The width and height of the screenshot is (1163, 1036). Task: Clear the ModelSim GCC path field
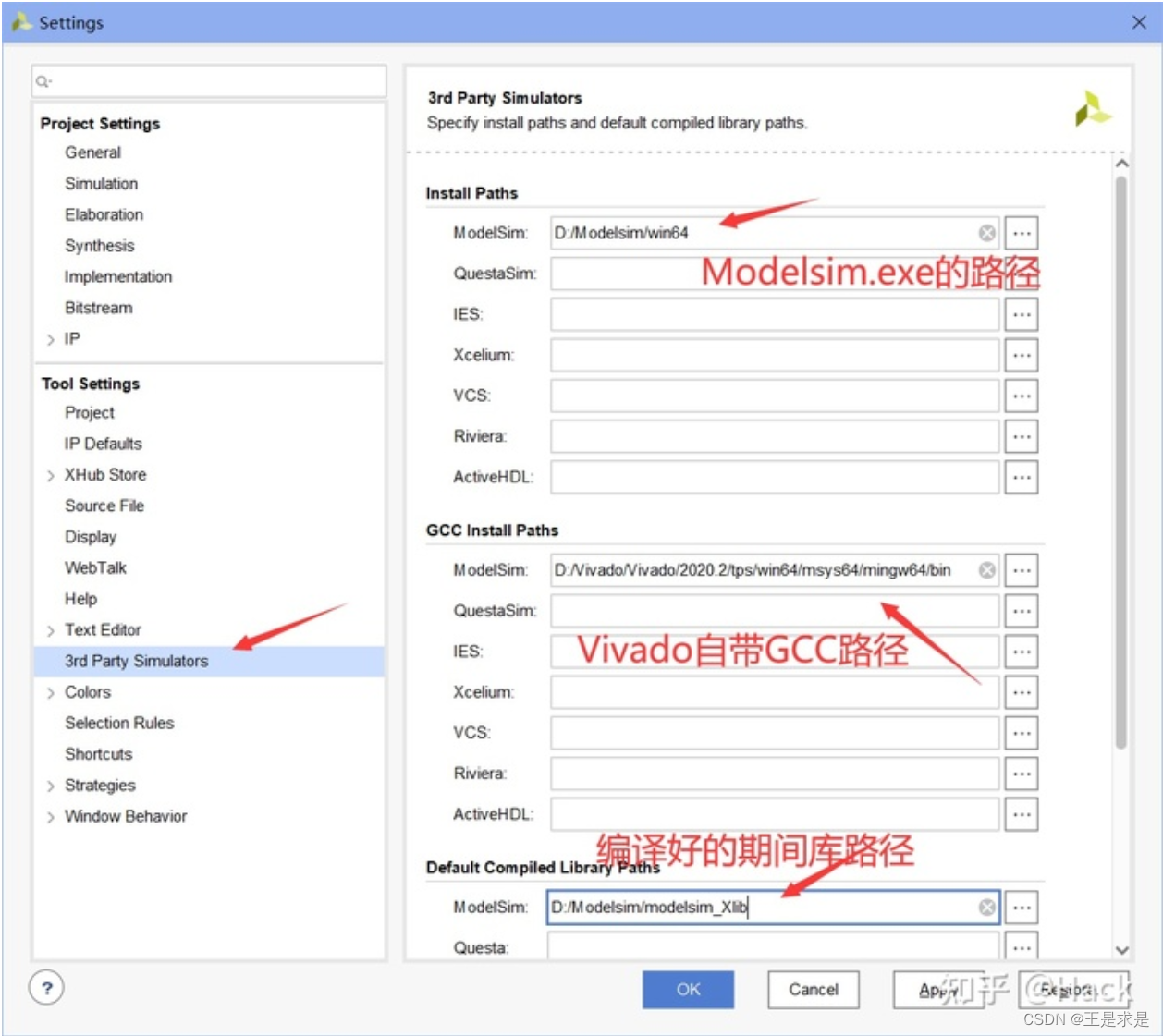[987, 570]
